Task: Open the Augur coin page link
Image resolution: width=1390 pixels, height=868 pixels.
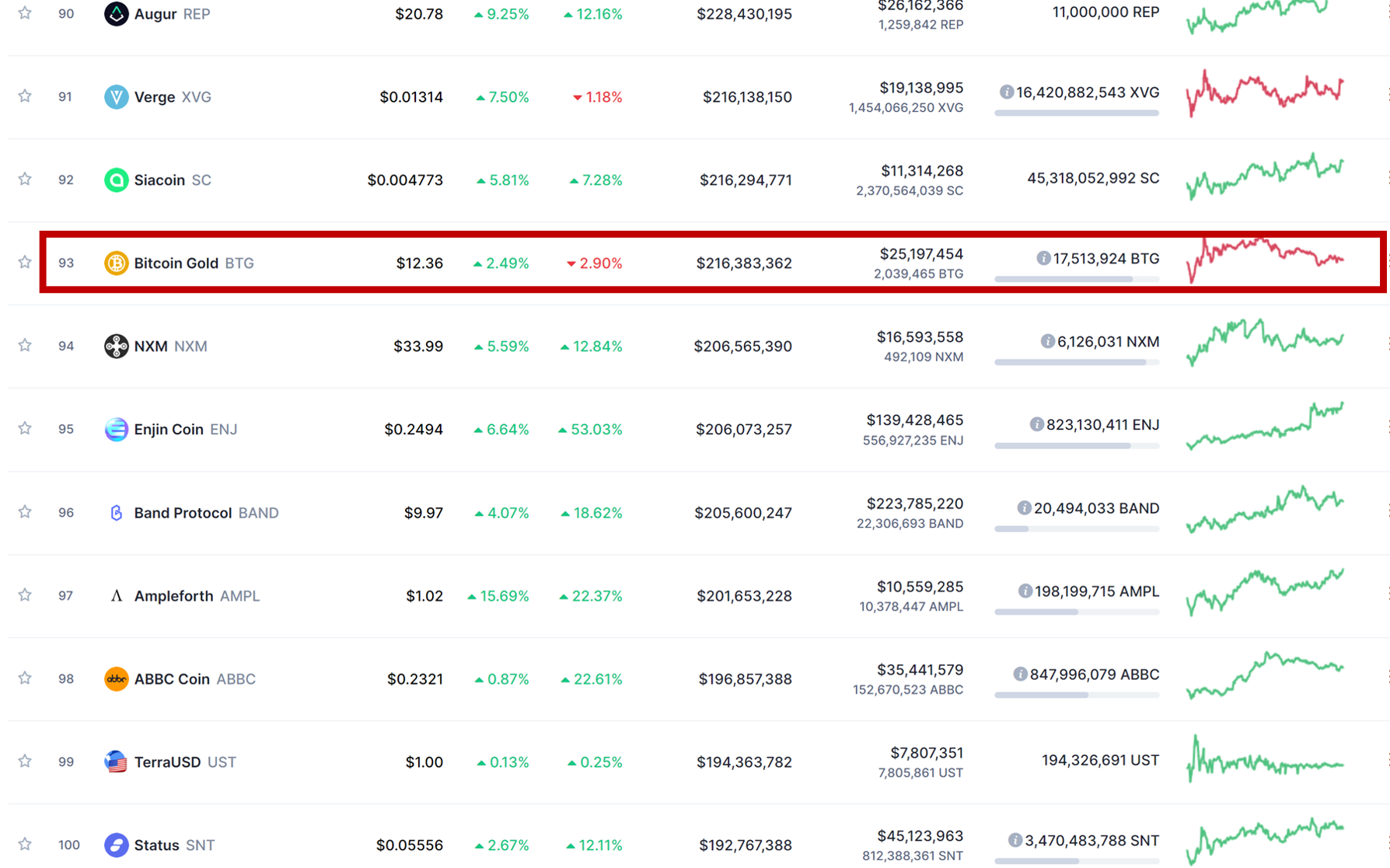Action: (155, 14)
